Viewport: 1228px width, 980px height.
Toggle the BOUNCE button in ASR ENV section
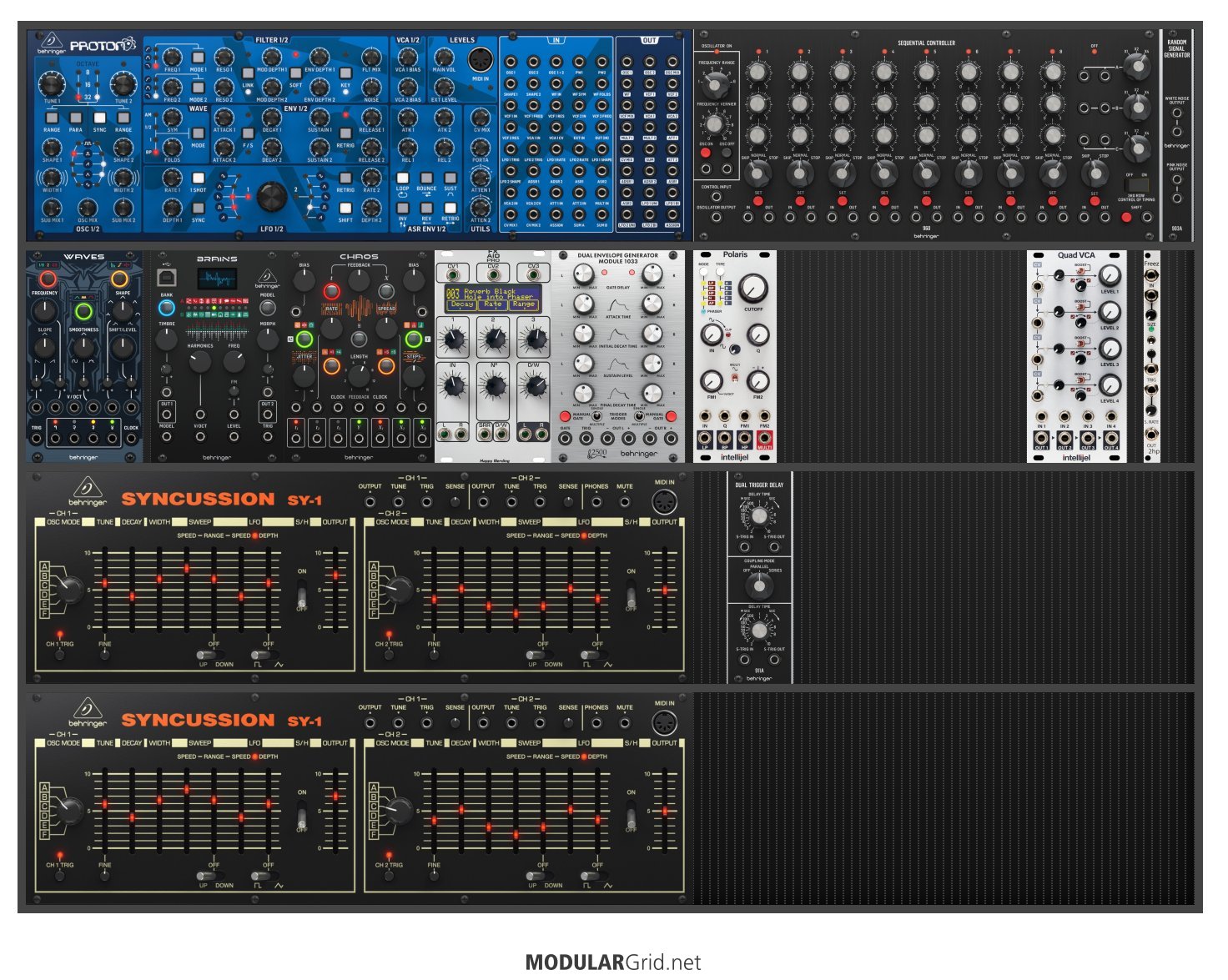(x=426, y=178)
